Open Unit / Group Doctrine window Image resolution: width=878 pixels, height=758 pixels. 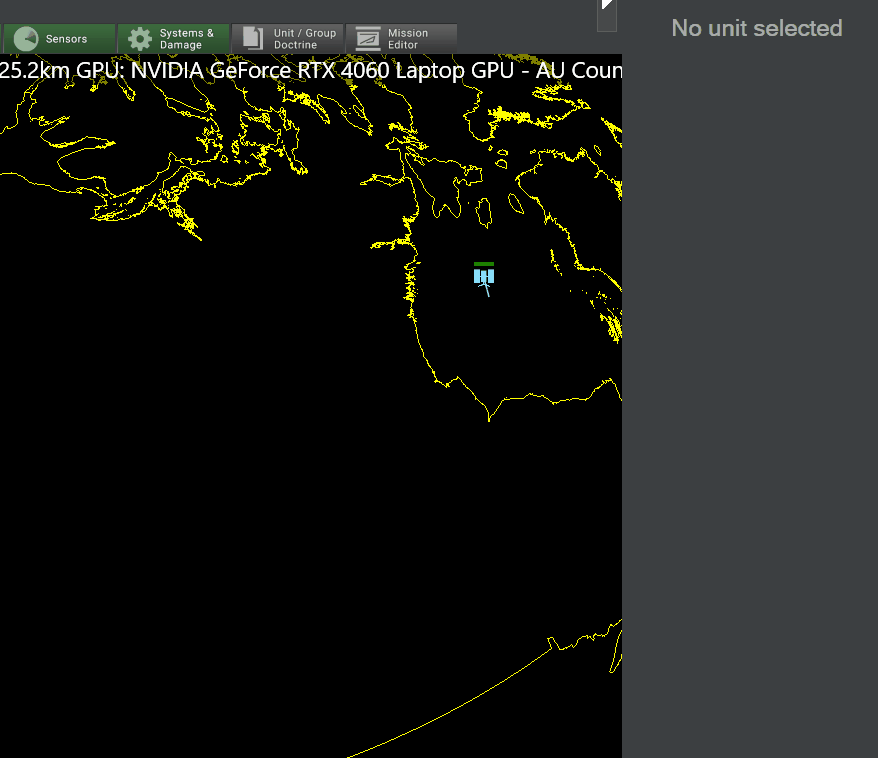[x=288, y=39]
